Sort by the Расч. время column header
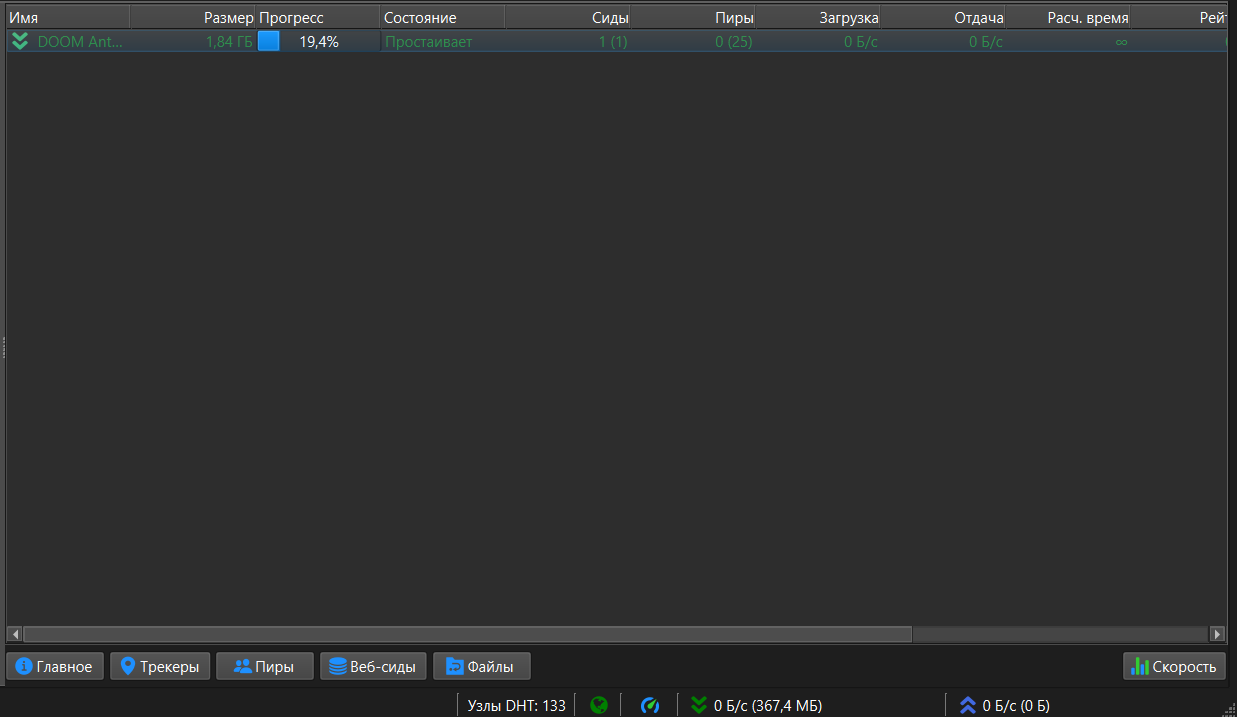The image size is (1237, 717). (x=1067, y=18)
